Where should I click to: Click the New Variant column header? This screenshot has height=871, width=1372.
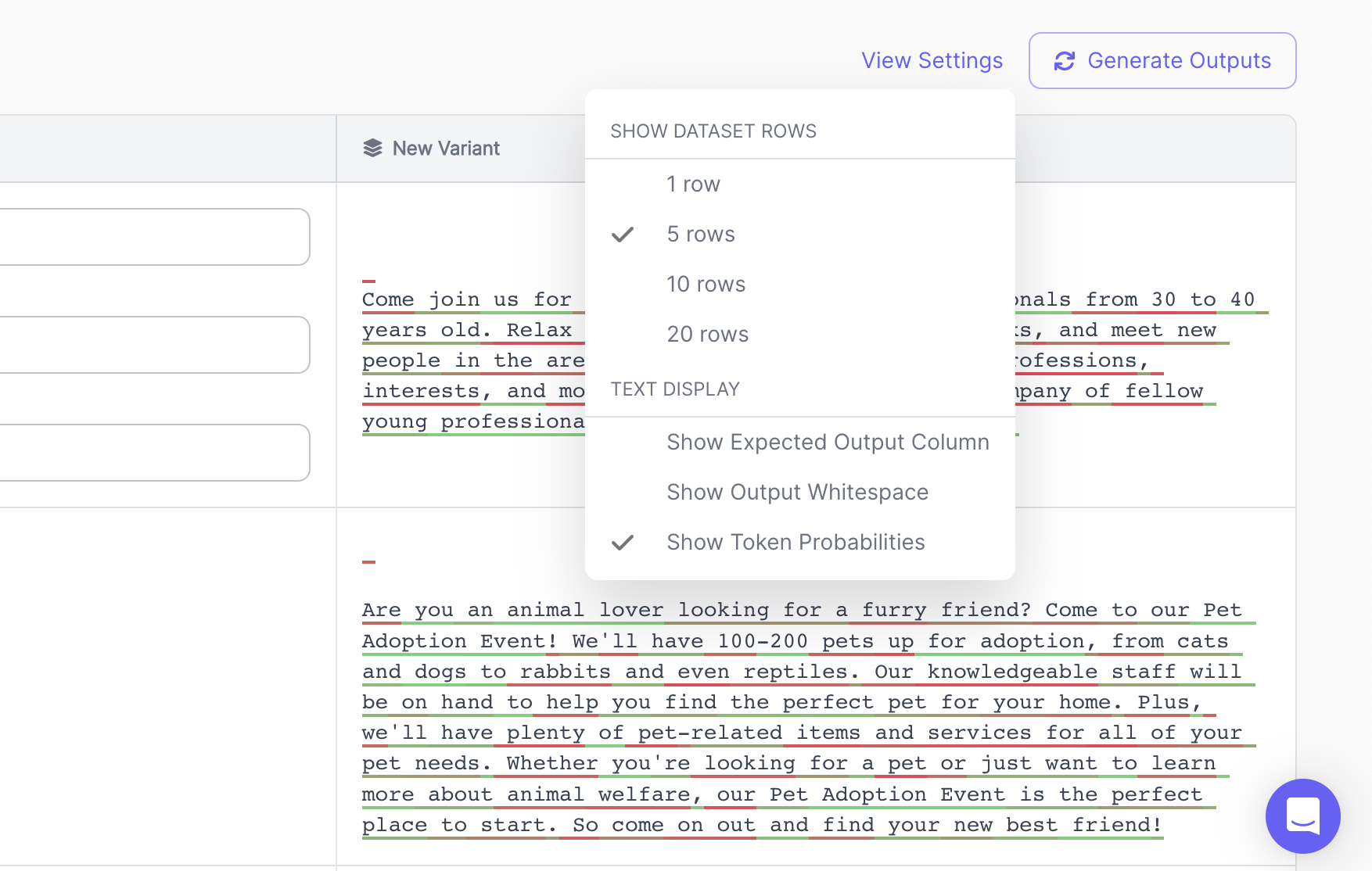coord(446,148)
